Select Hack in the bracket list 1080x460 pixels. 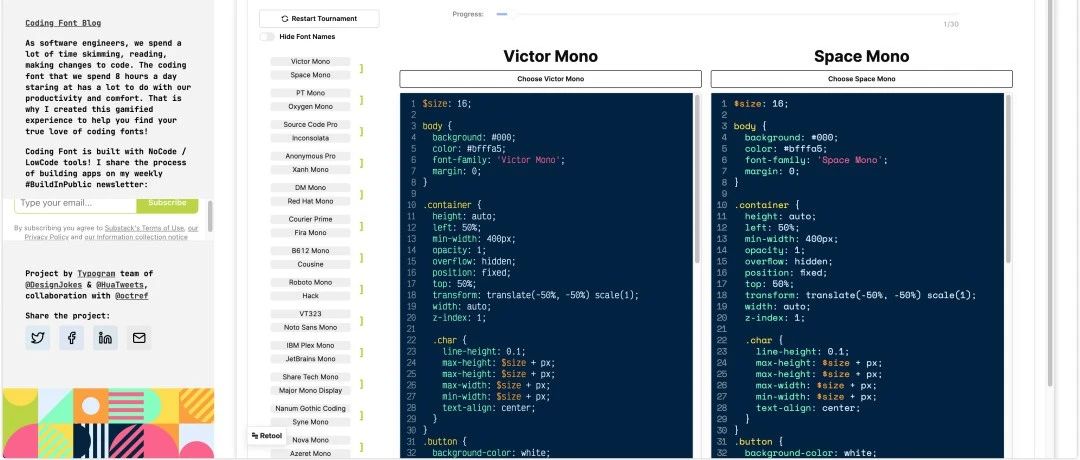click(311, 296)
